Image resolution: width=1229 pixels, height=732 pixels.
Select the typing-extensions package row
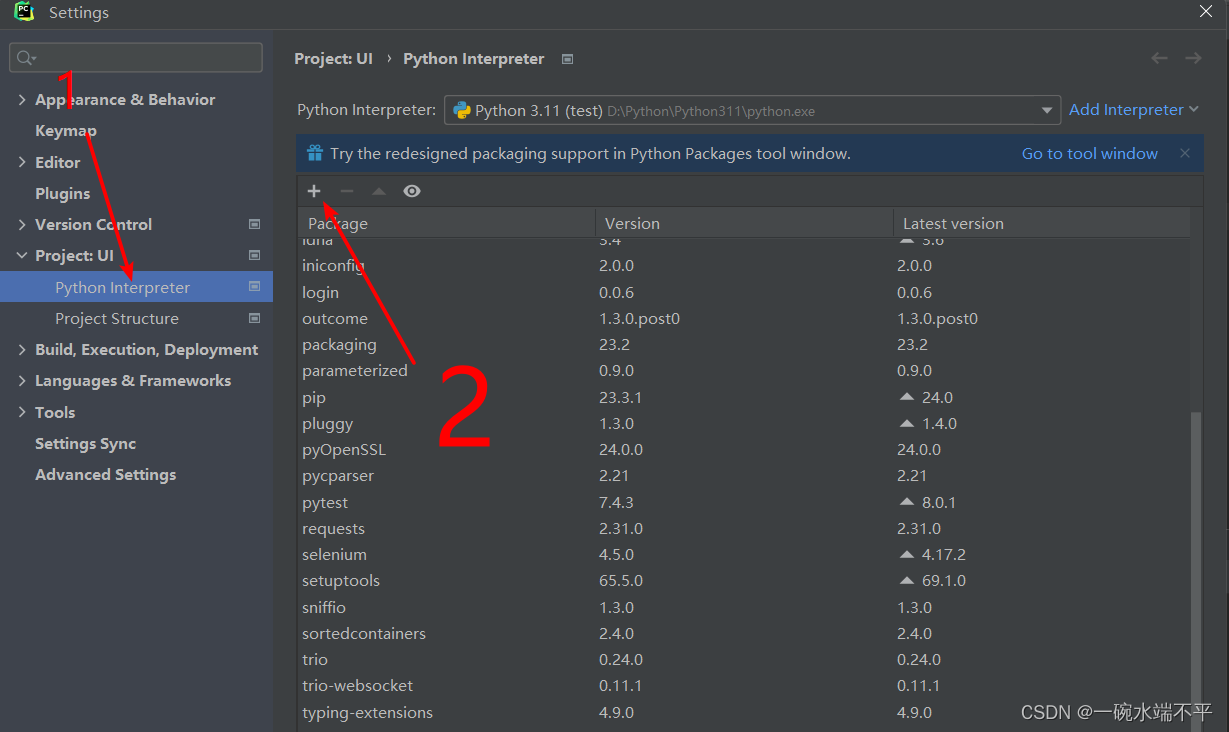pyautogui.click(x=744, y=712)
